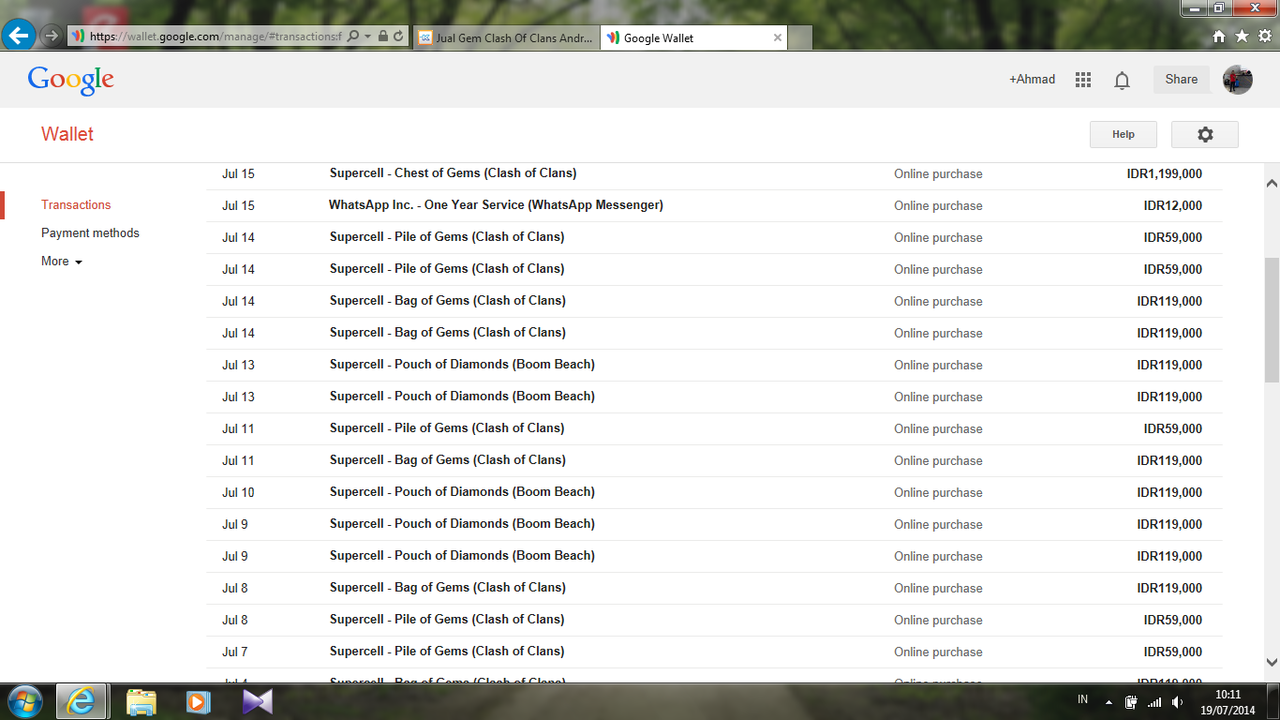Open Windows Explorer folder from taskbar
1280x720 pixels.
coord(141,701)
